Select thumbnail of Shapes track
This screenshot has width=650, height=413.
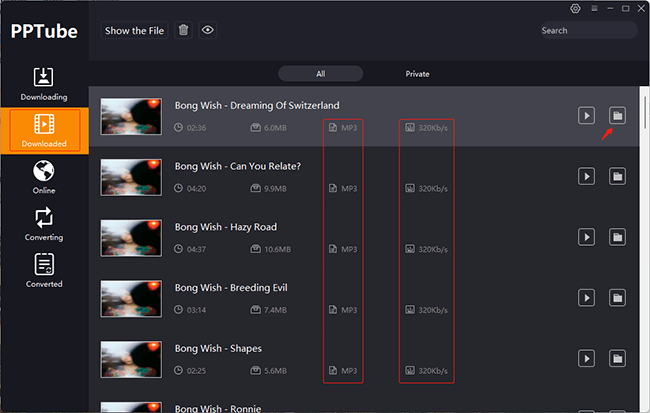[x=131, y=359]
